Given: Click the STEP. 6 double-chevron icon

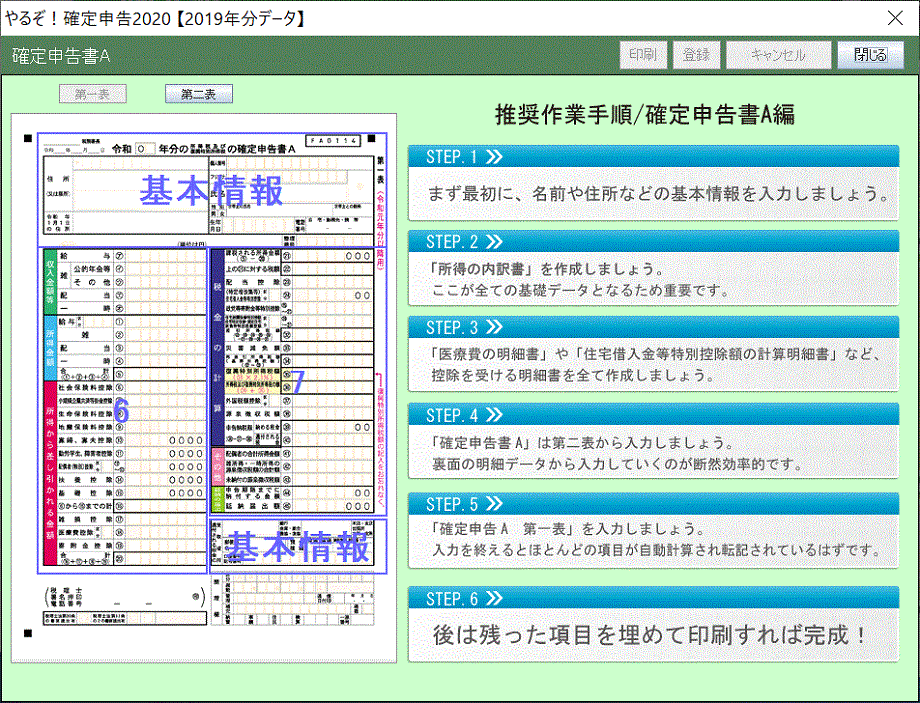Looking at the screenshot, I should coord(494,599).
